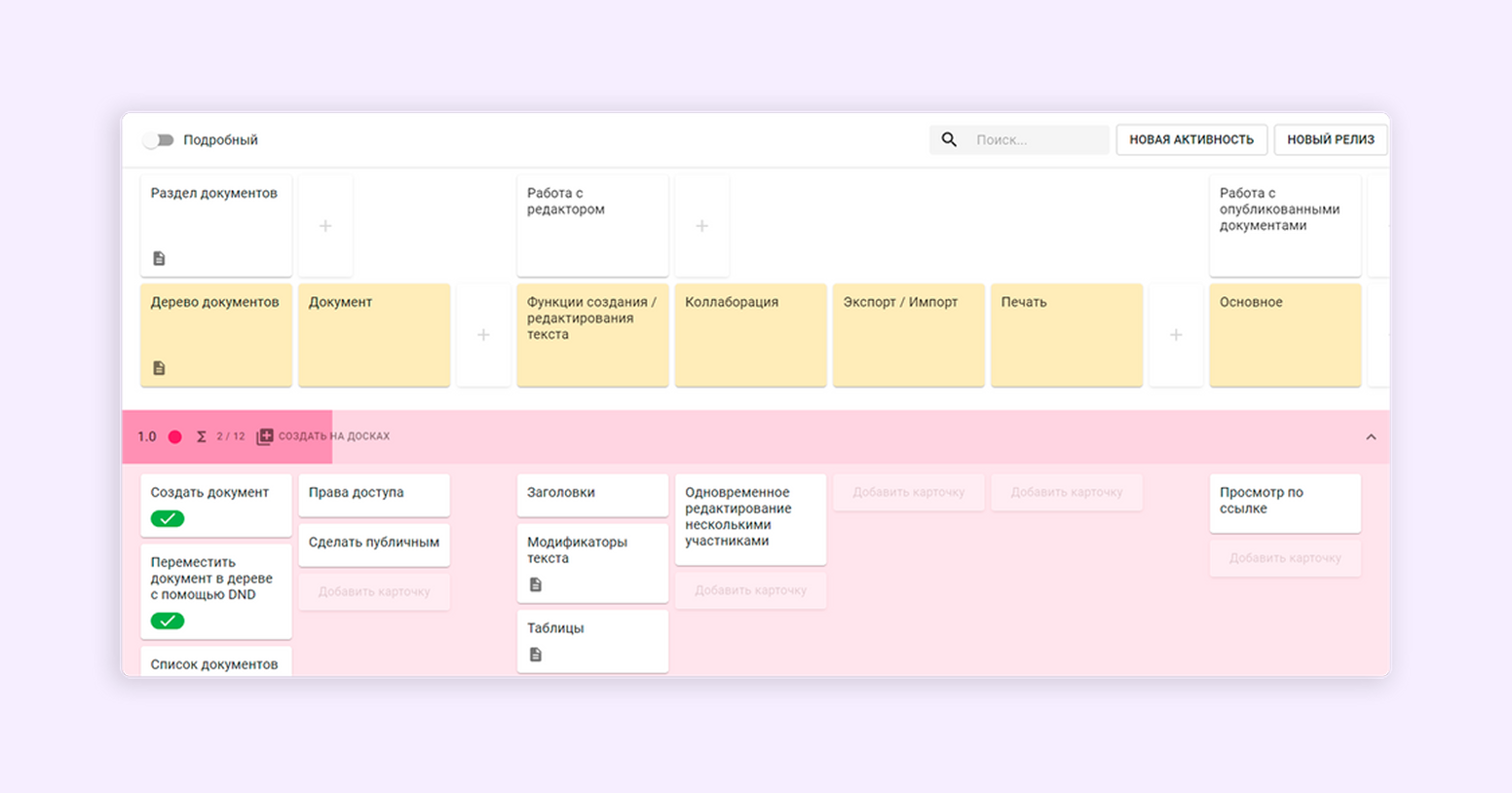Open the Просмотр по ссылке card

[1285, 504]
